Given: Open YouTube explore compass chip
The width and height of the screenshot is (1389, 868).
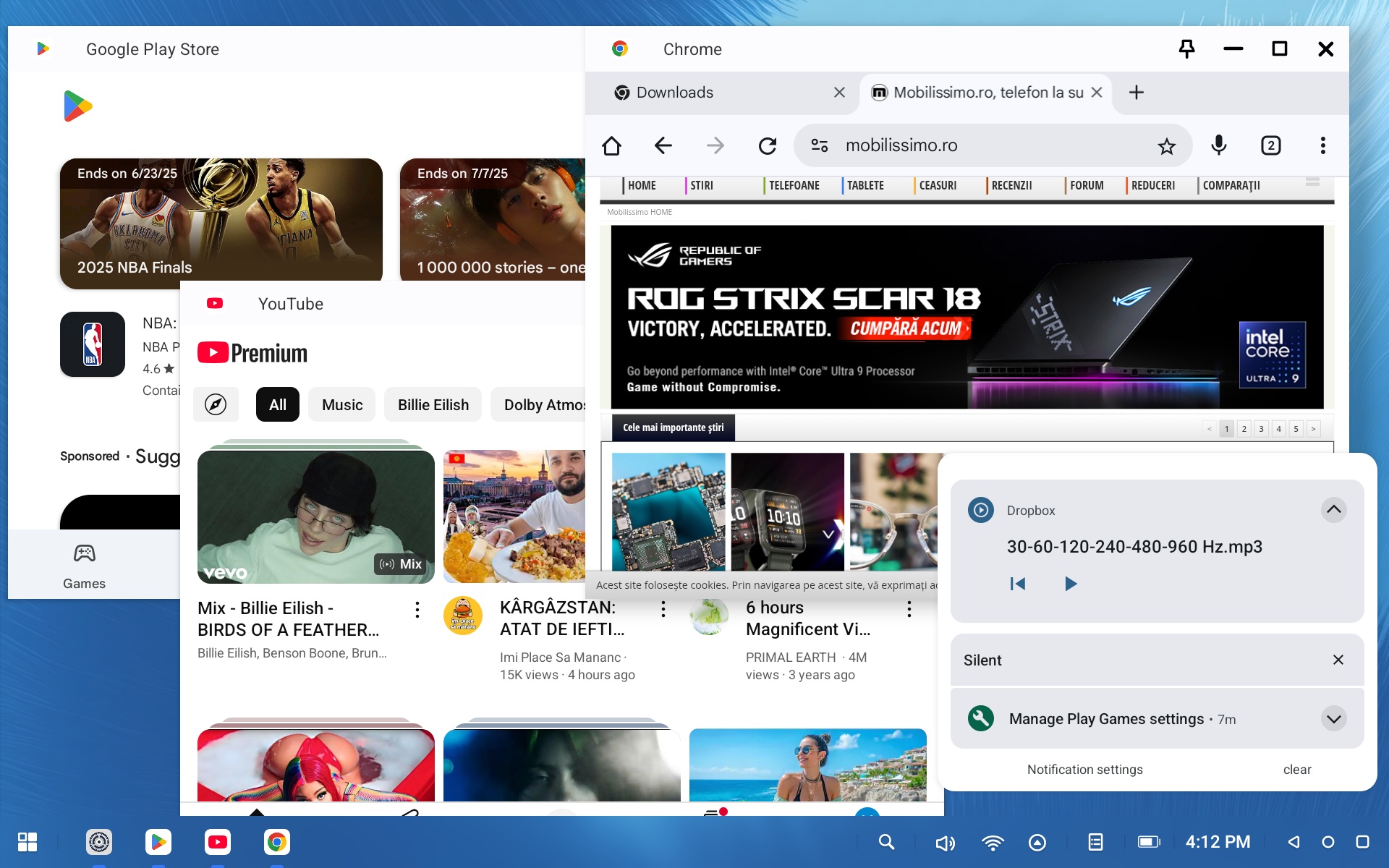Looking at the screenshot, I should point(216,404).
